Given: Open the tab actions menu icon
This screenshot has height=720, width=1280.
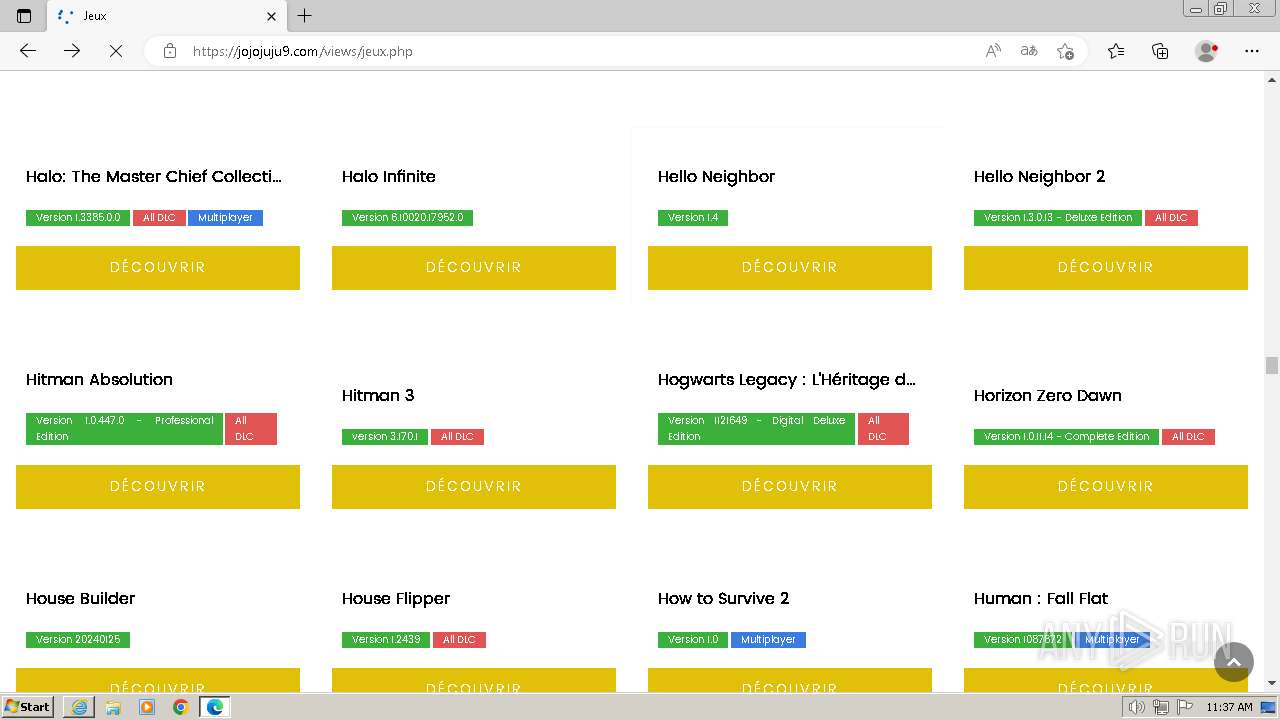Looking at the screenshot, I should pos(24,16).
